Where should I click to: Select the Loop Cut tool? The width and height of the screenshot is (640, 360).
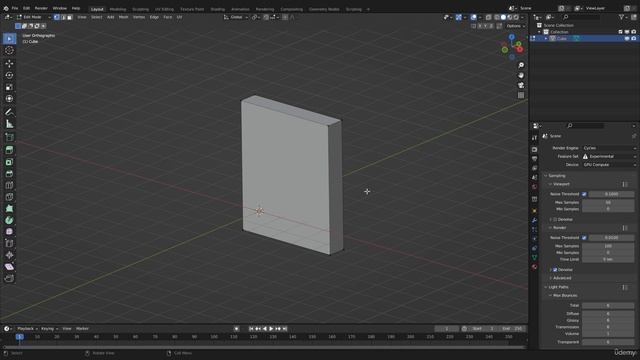[x=9, y=185]
